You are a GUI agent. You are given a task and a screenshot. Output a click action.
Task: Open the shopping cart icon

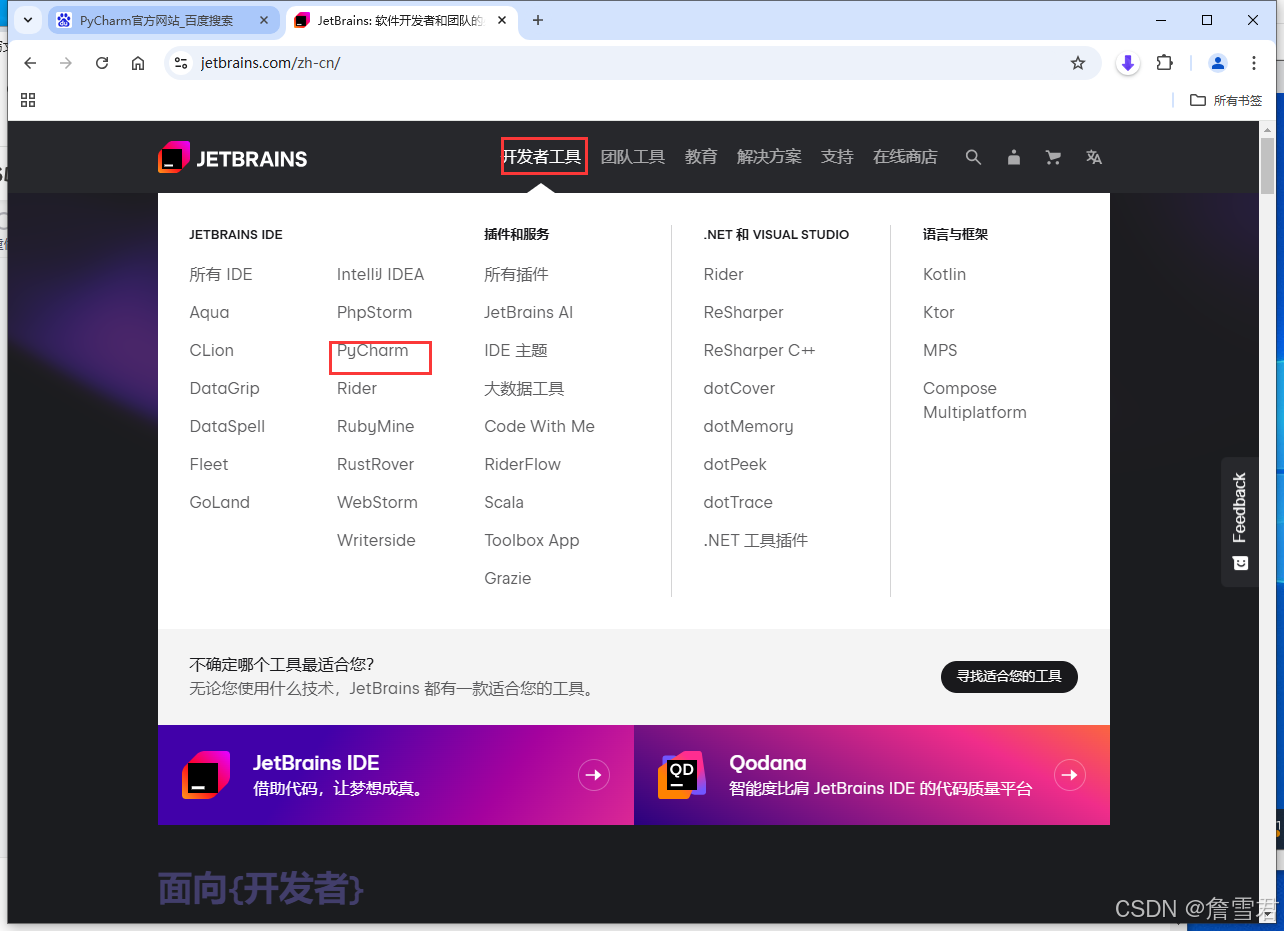tap(1053, 157)
